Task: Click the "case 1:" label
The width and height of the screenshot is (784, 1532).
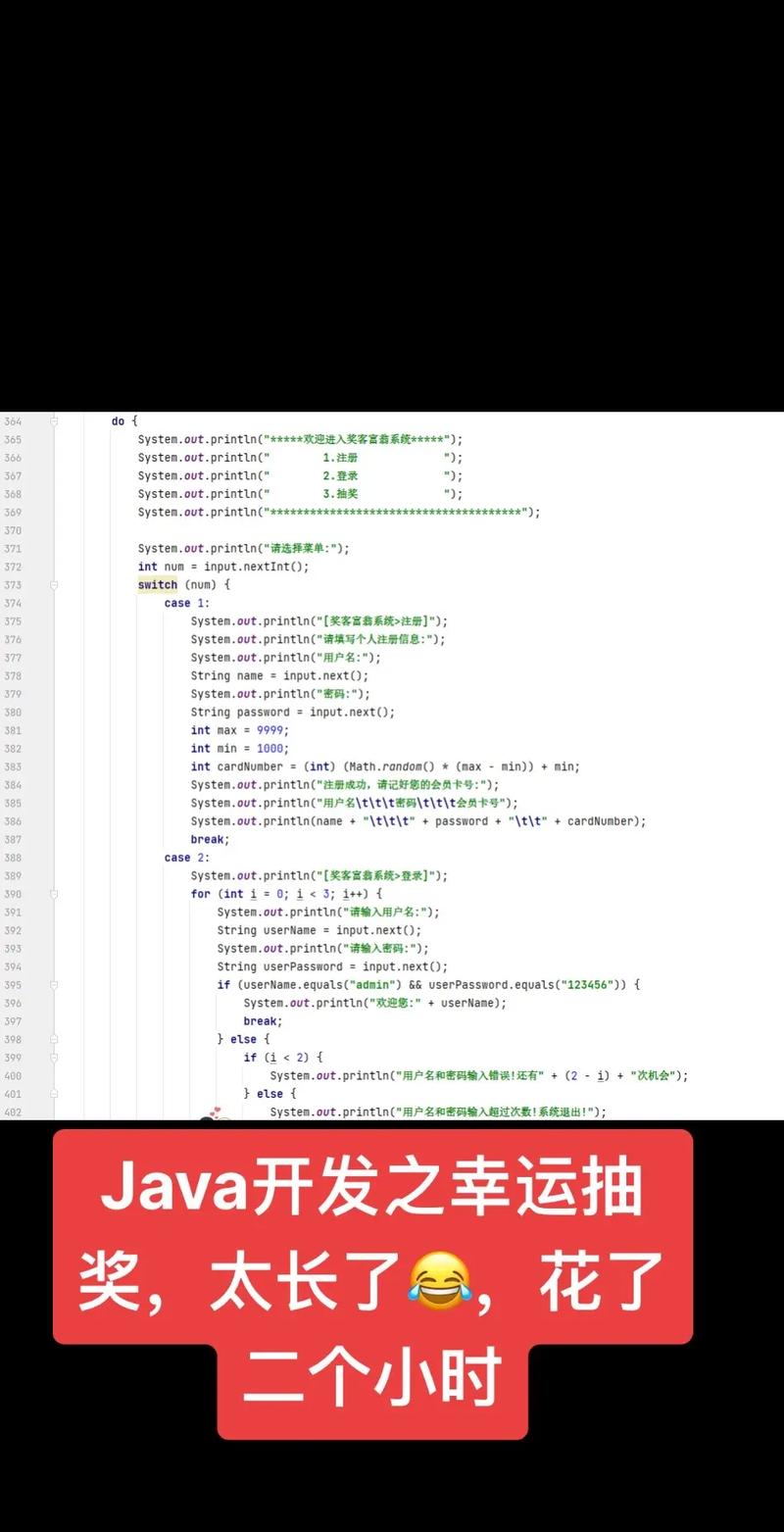Action: point(186,603)
